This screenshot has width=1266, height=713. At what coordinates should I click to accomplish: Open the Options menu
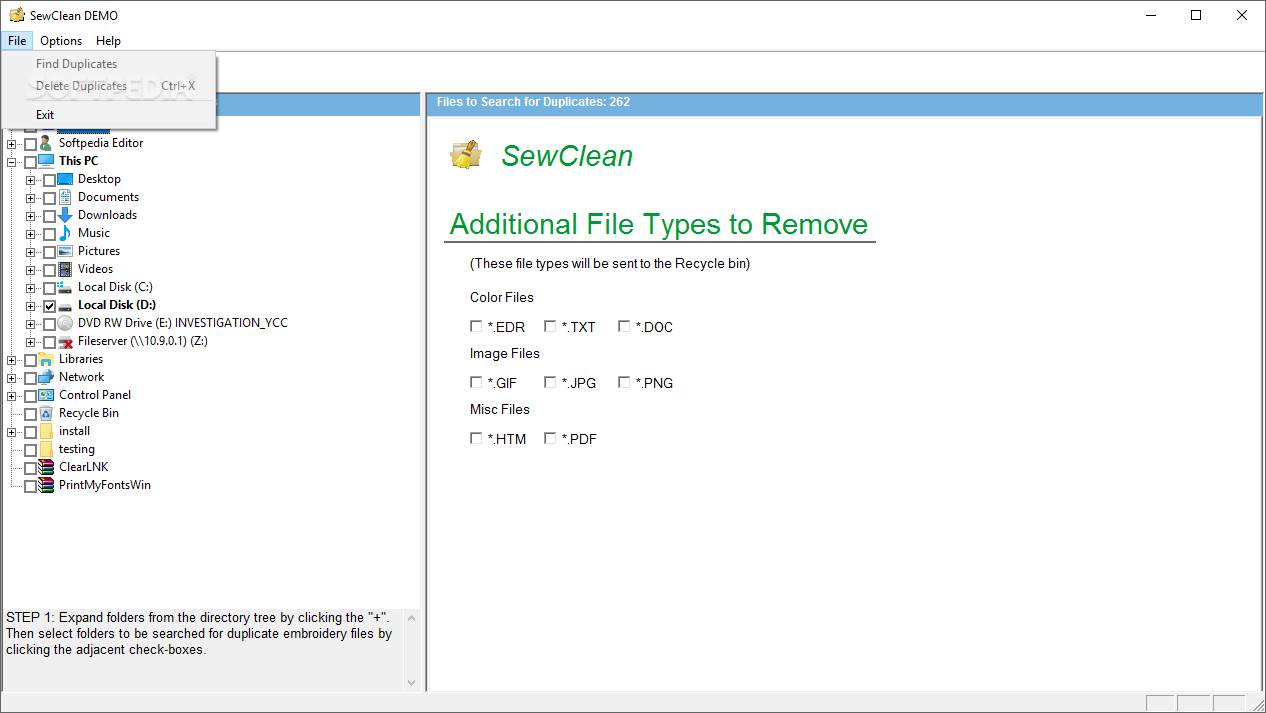[x=61, y=41]
